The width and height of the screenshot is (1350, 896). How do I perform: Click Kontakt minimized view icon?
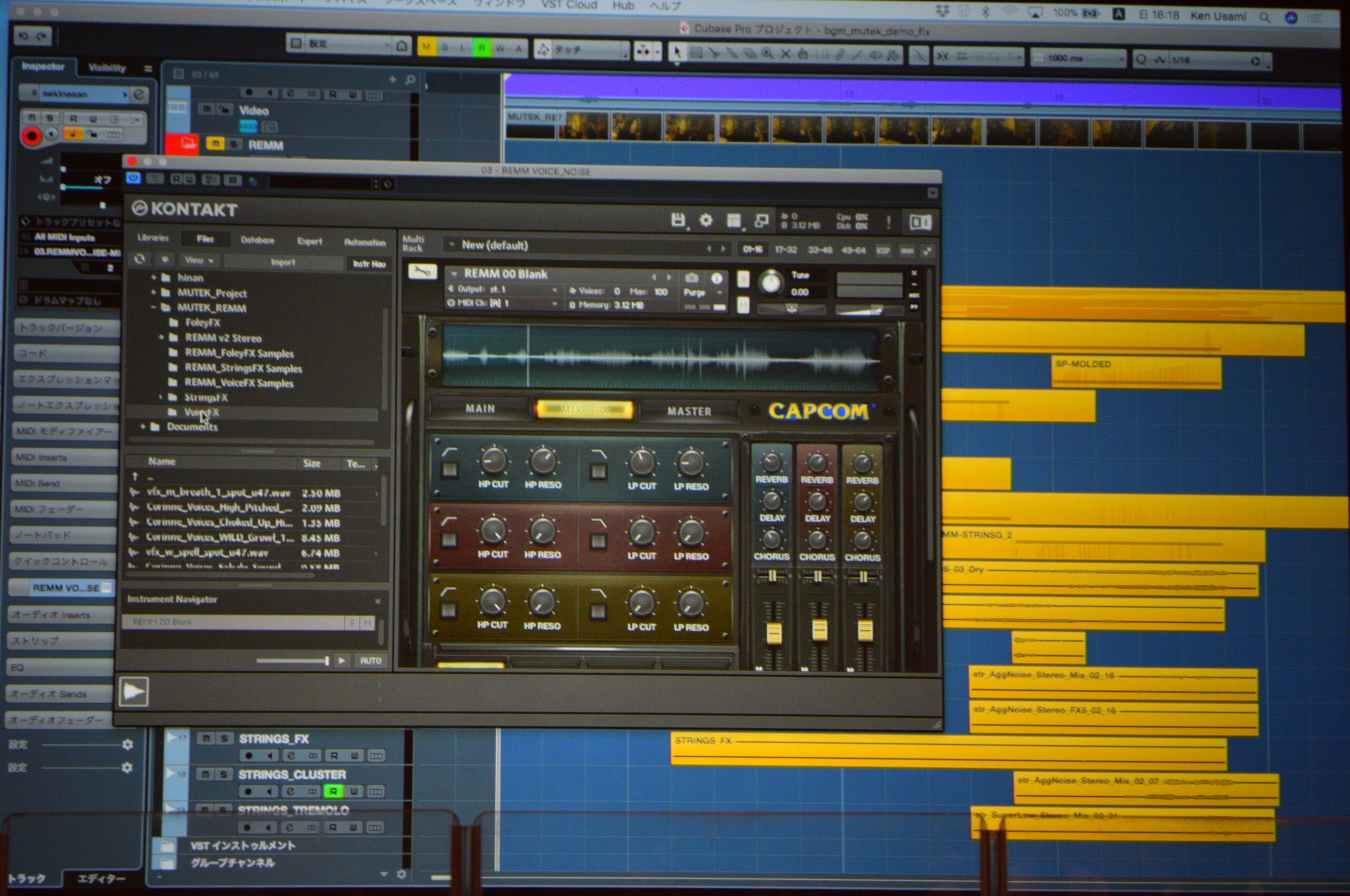(x=761, y=220)
